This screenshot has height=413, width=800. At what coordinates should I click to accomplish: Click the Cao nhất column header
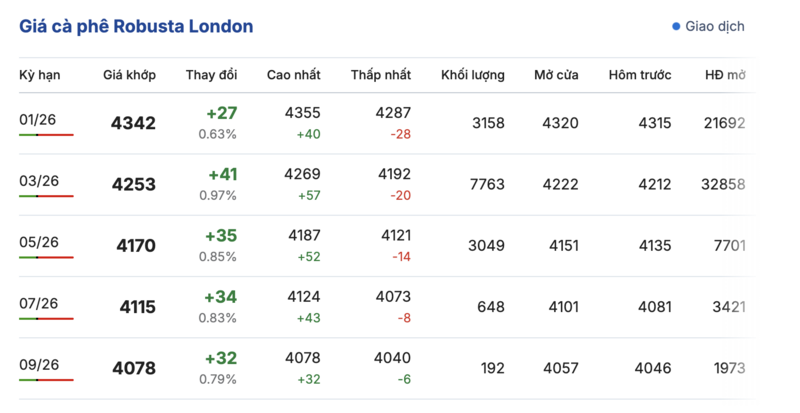[293, 75]
